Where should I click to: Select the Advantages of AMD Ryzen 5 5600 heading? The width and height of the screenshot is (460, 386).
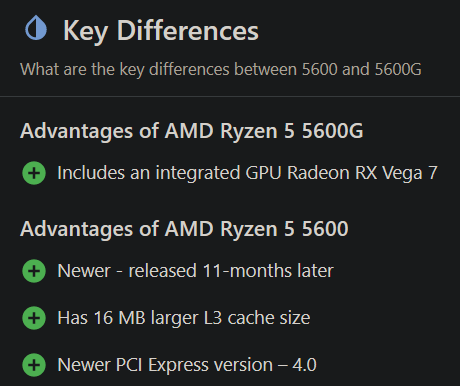coord(184,229)
